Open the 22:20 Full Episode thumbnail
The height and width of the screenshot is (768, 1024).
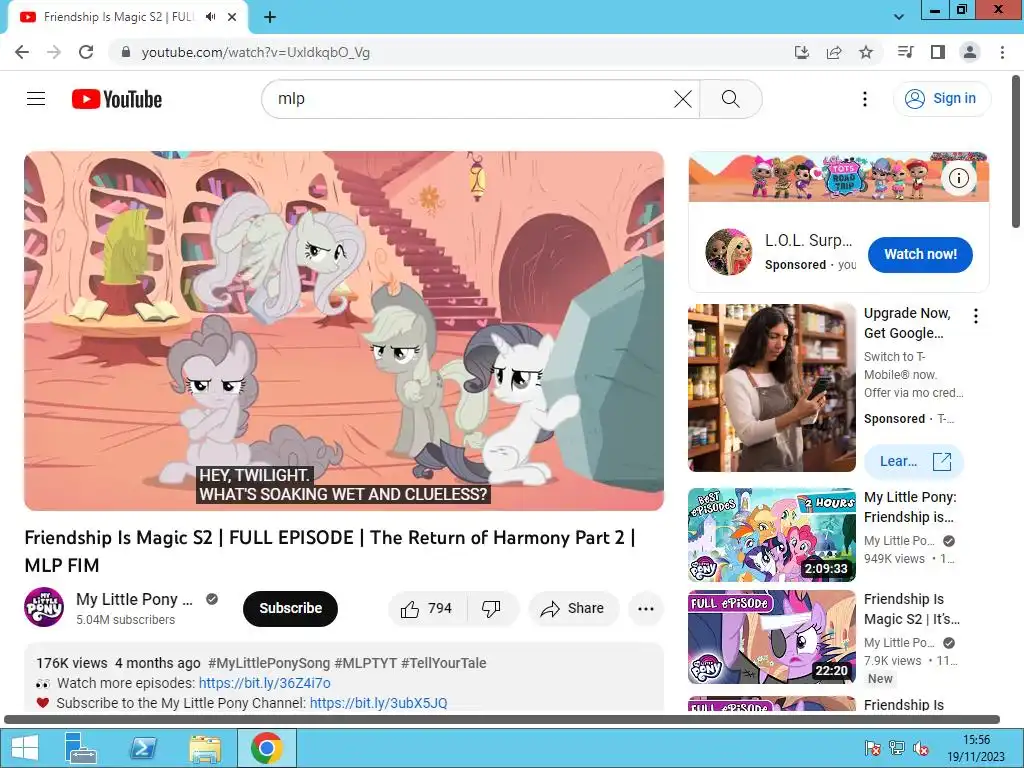click(772, 637)
